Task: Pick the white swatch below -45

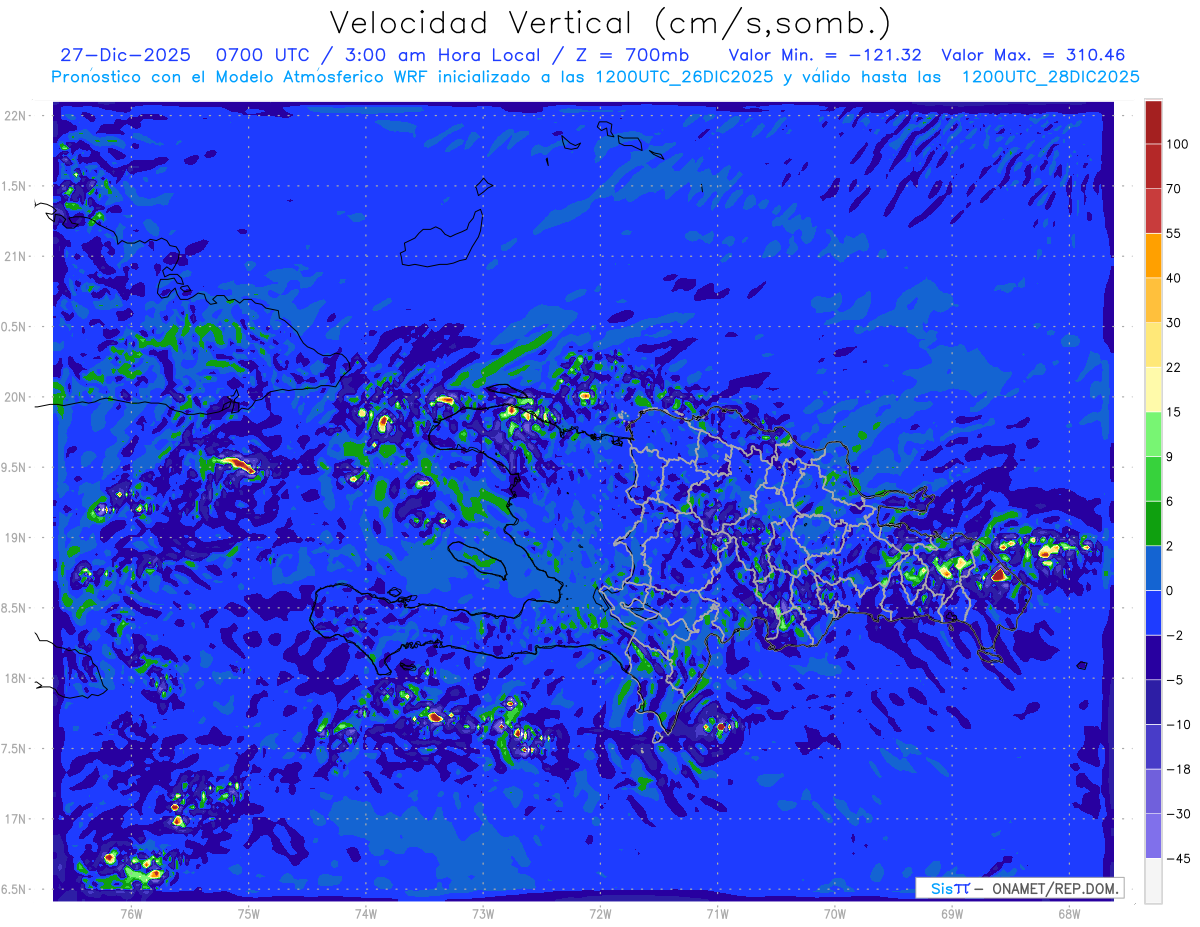Action: pos(1153,880)
